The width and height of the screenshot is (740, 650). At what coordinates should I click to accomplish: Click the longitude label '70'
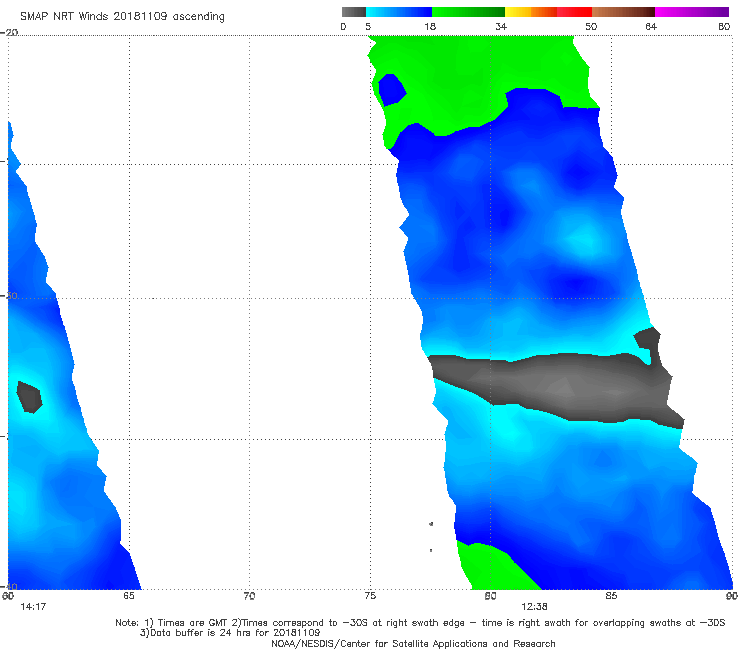click(x=249, y=596)
